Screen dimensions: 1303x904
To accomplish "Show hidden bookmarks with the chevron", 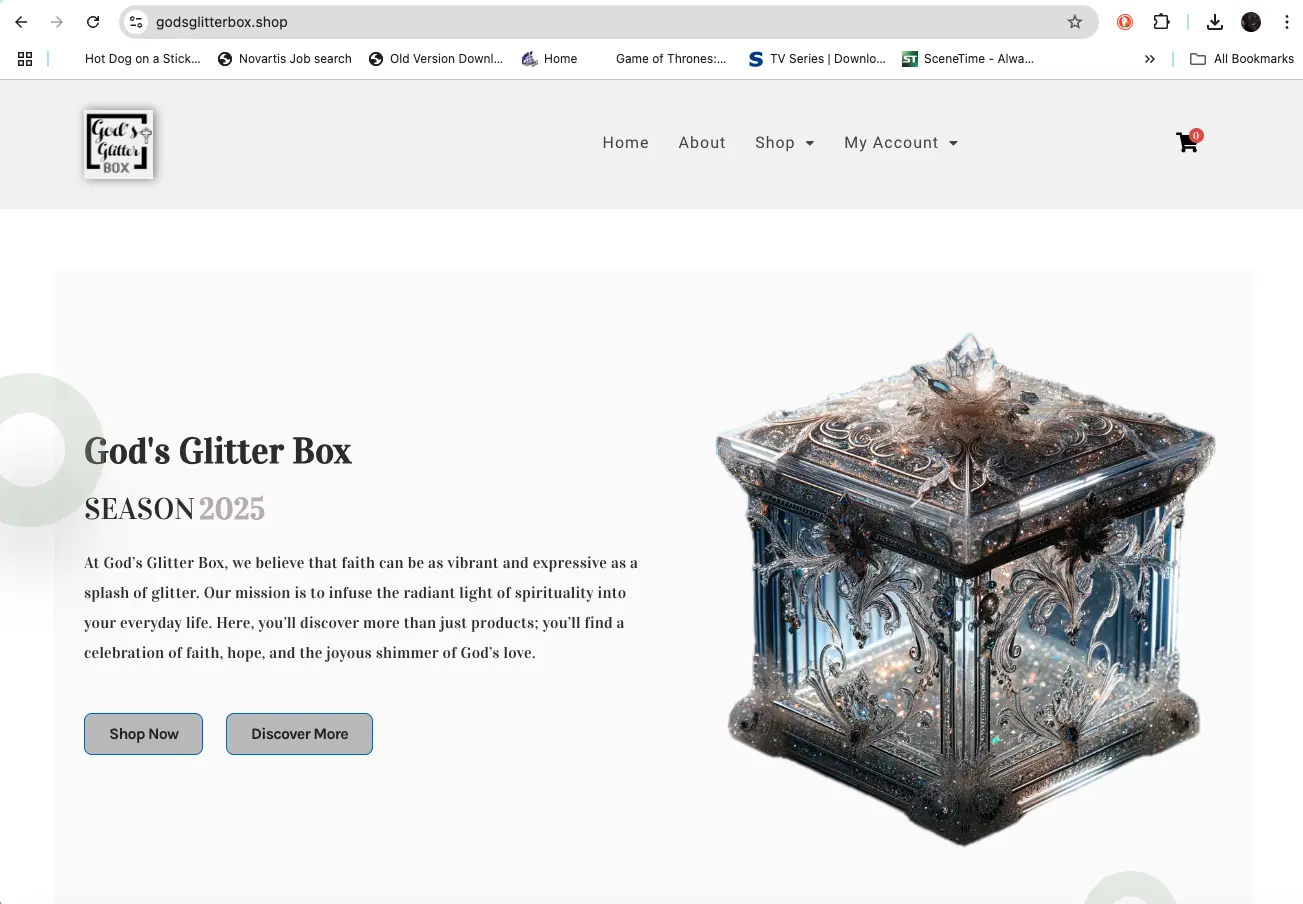I will (x=1150, y=59).
